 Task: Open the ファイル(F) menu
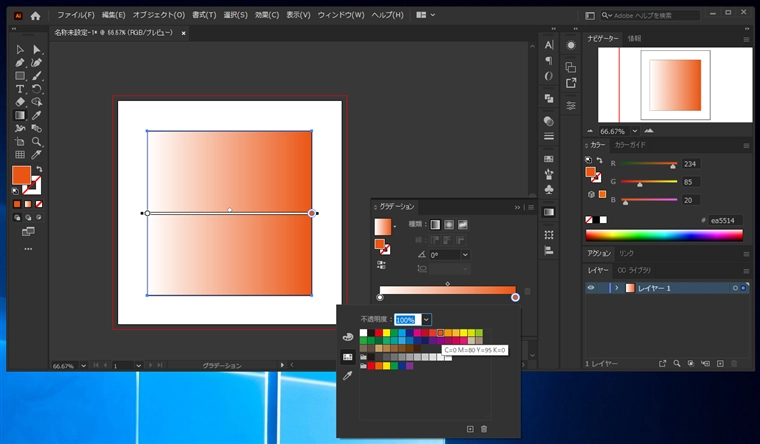pos(76,15)
